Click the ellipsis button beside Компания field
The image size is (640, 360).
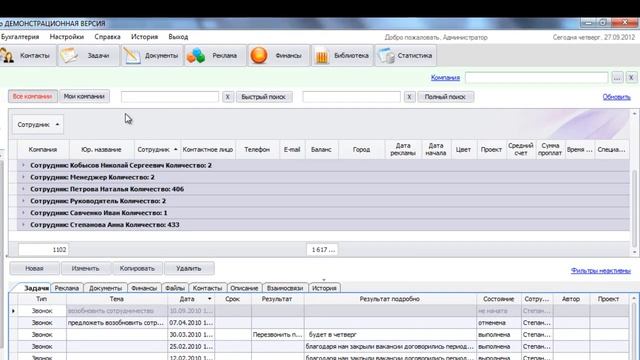coord(617,78)
